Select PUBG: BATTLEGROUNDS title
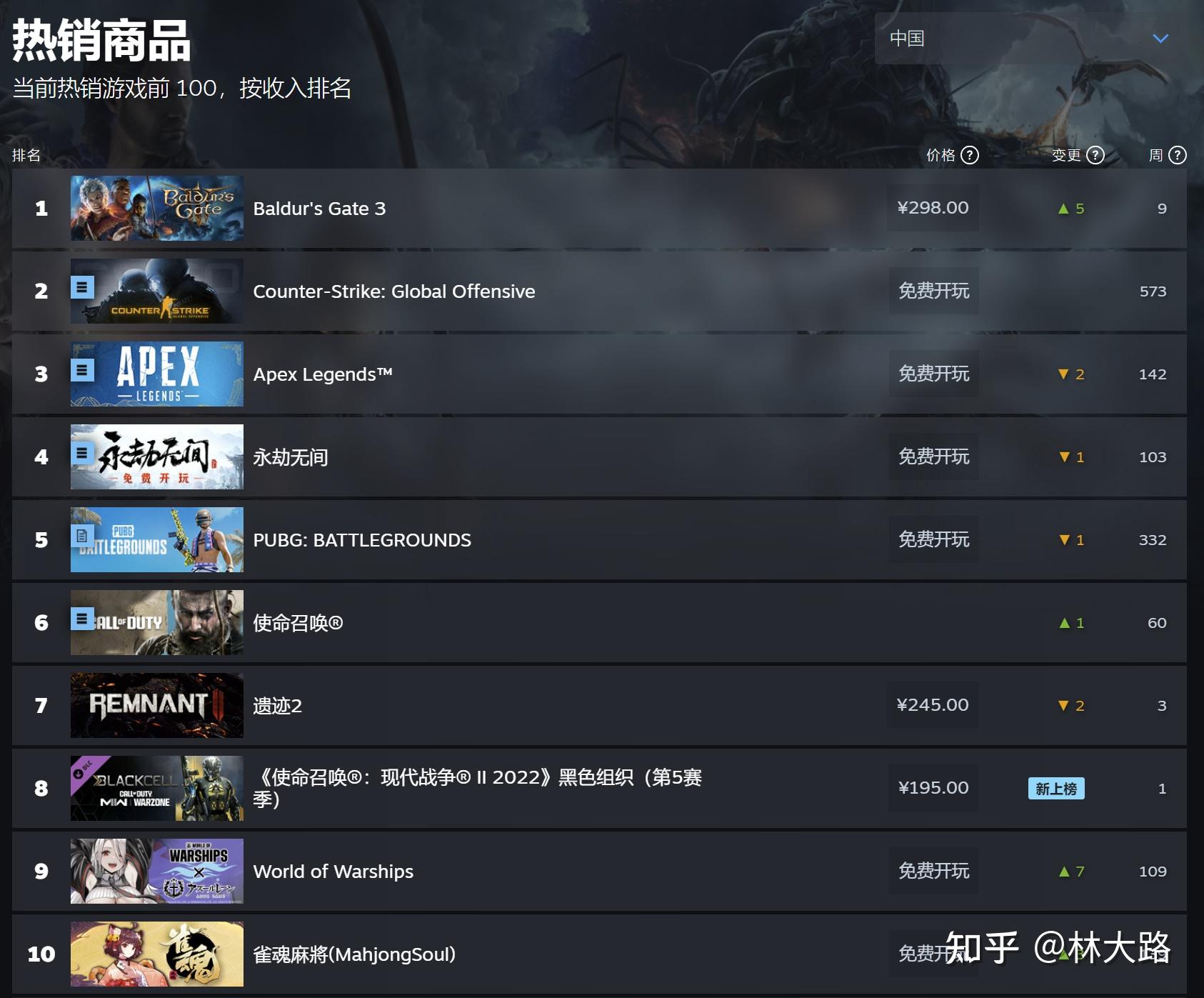 [362, 540]
